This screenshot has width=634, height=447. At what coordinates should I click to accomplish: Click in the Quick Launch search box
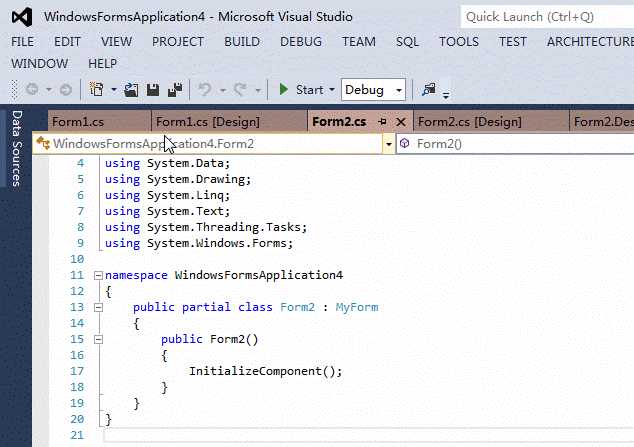coord(547,17)
